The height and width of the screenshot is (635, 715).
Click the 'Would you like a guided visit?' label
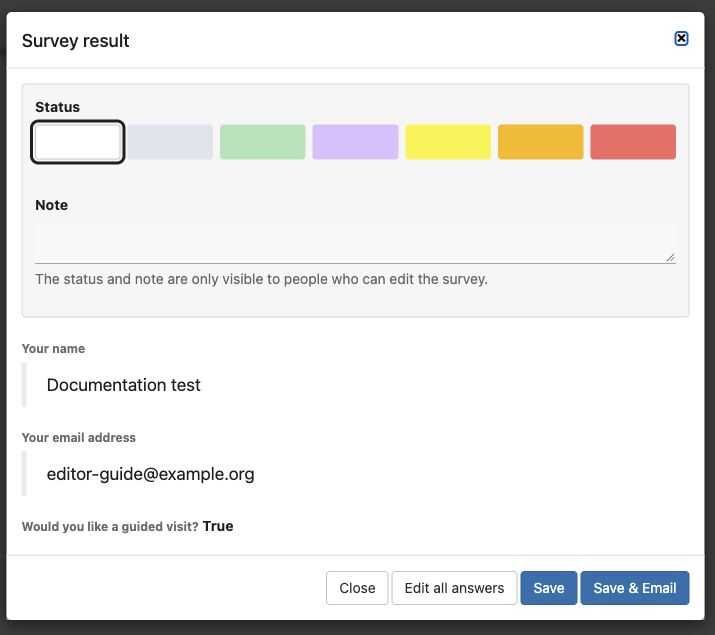[110, 527]
